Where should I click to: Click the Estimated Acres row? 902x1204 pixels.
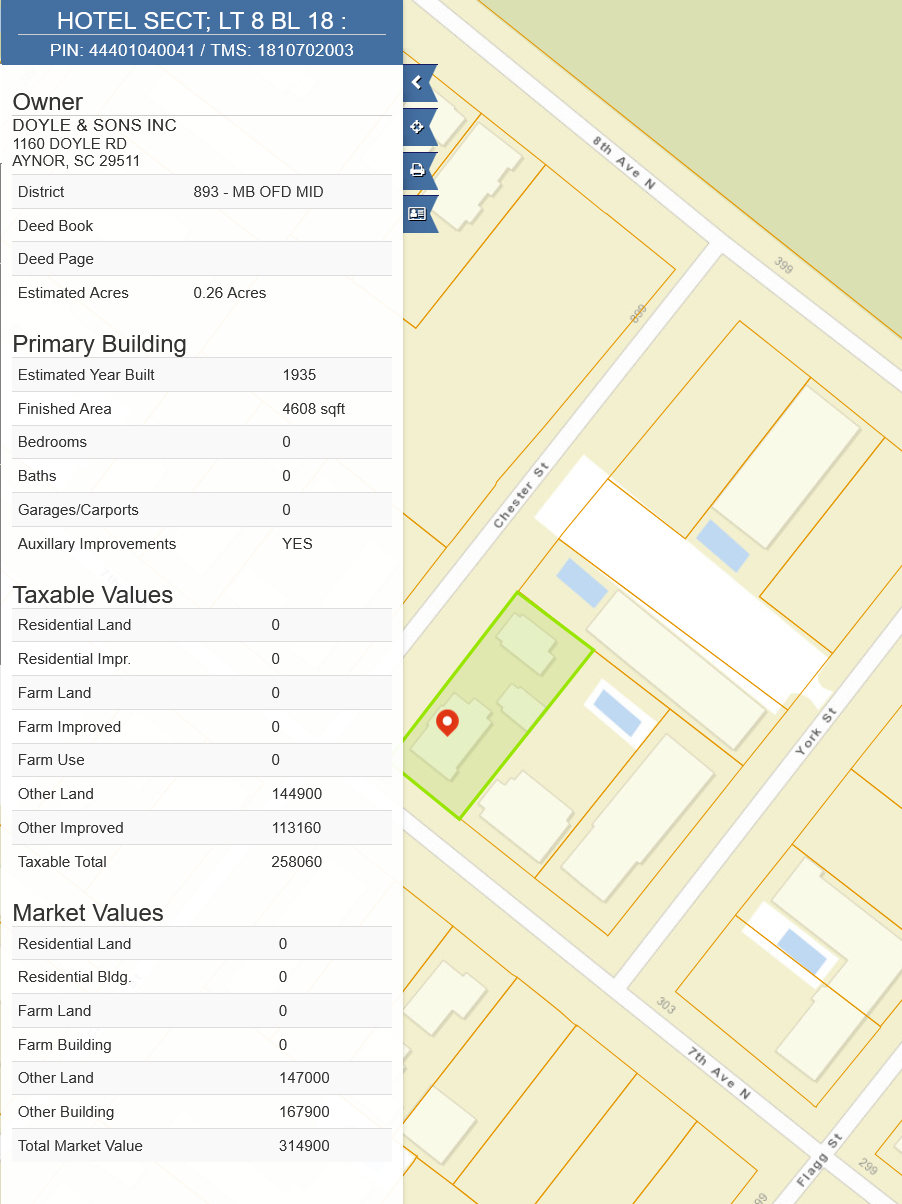coord(201,293)
